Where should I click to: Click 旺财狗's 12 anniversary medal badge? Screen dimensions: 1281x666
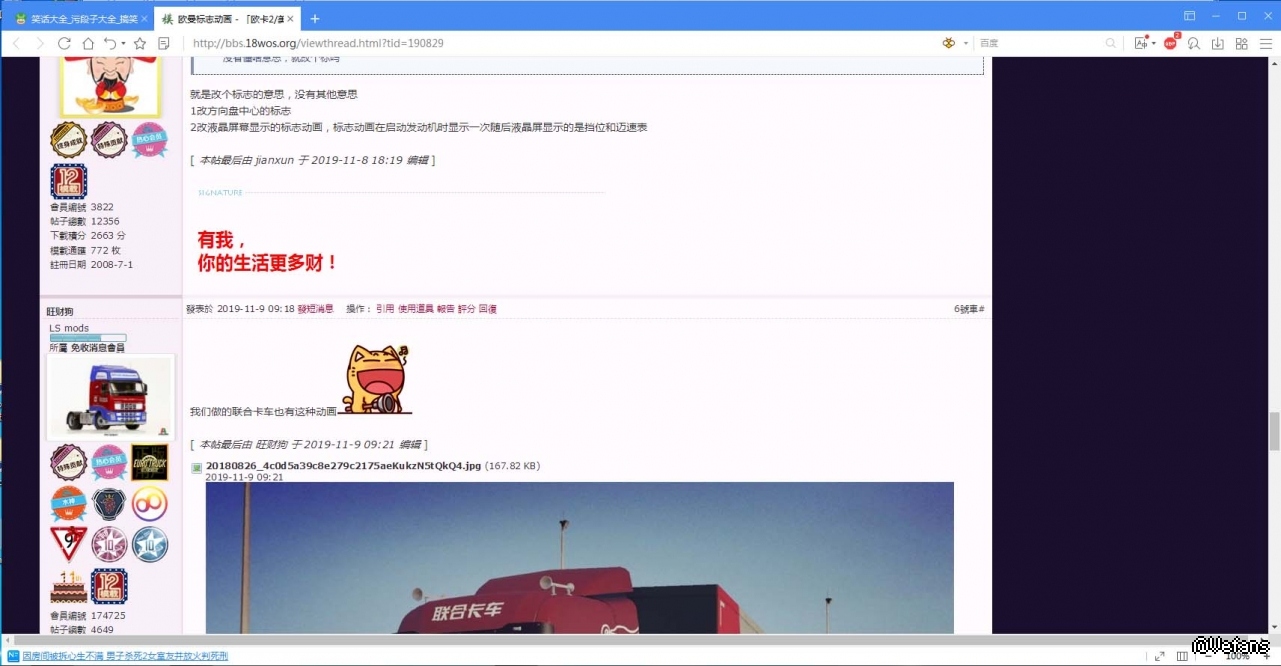click(109, 586)
